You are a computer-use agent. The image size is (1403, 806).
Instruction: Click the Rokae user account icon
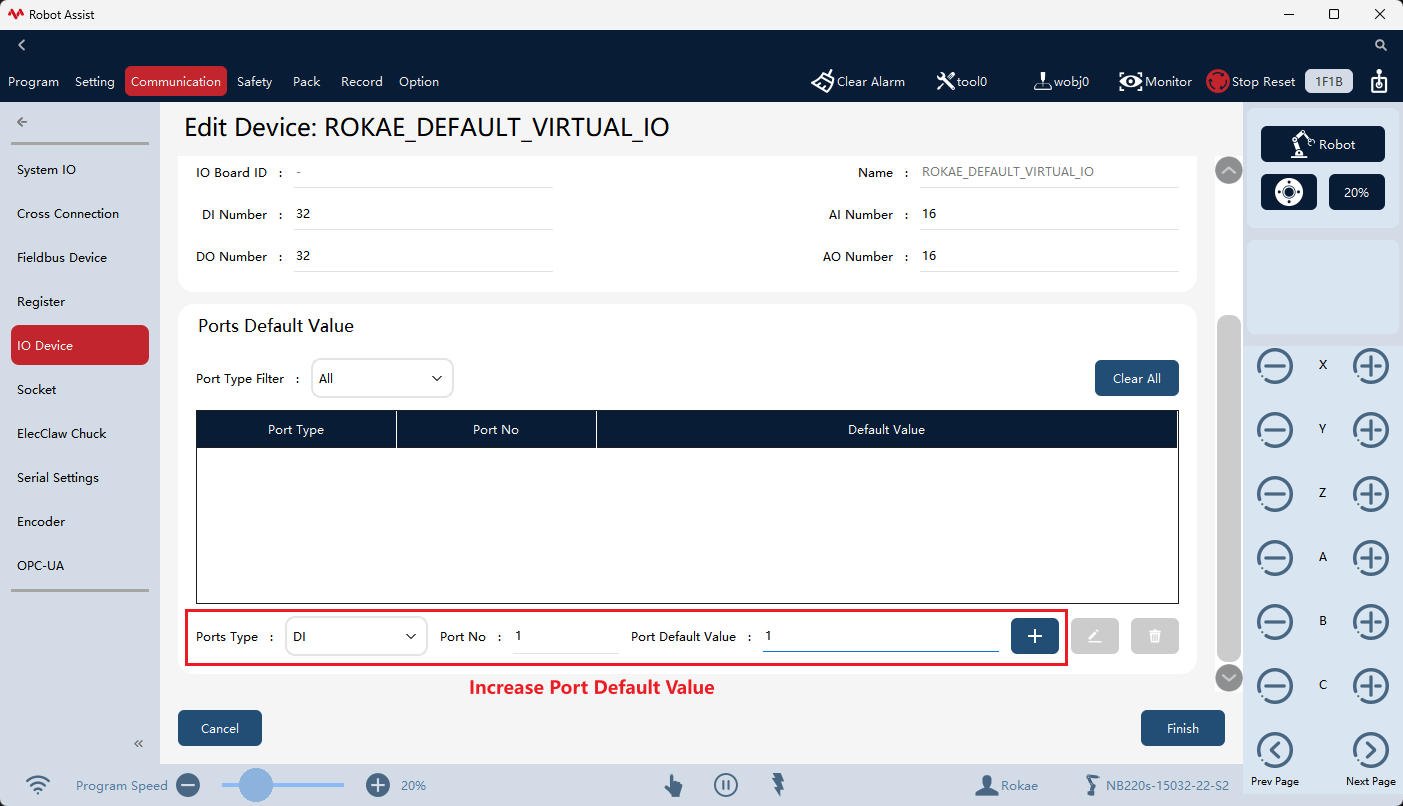(x=987, y=785)
